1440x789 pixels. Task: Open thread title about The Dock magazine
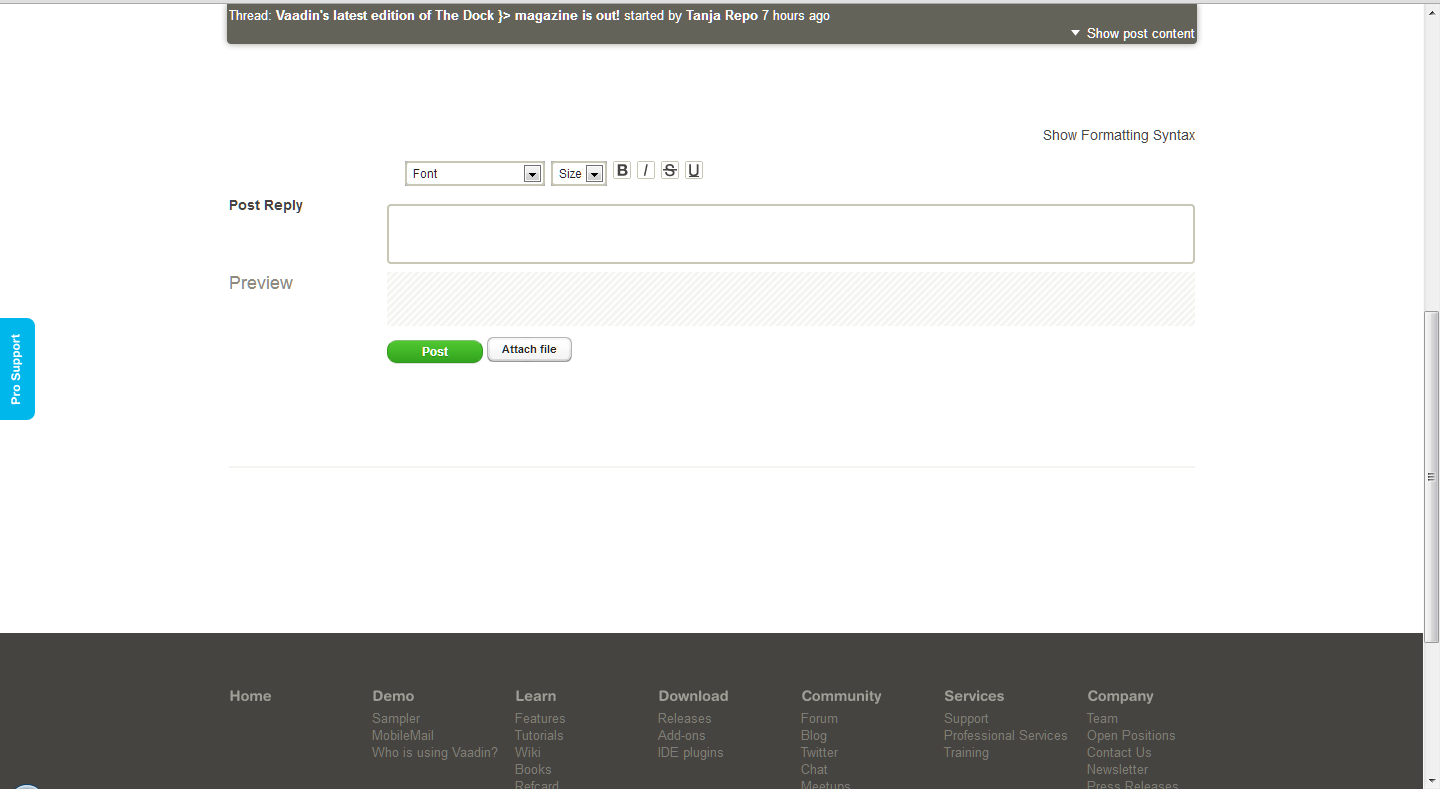point(447,16)
